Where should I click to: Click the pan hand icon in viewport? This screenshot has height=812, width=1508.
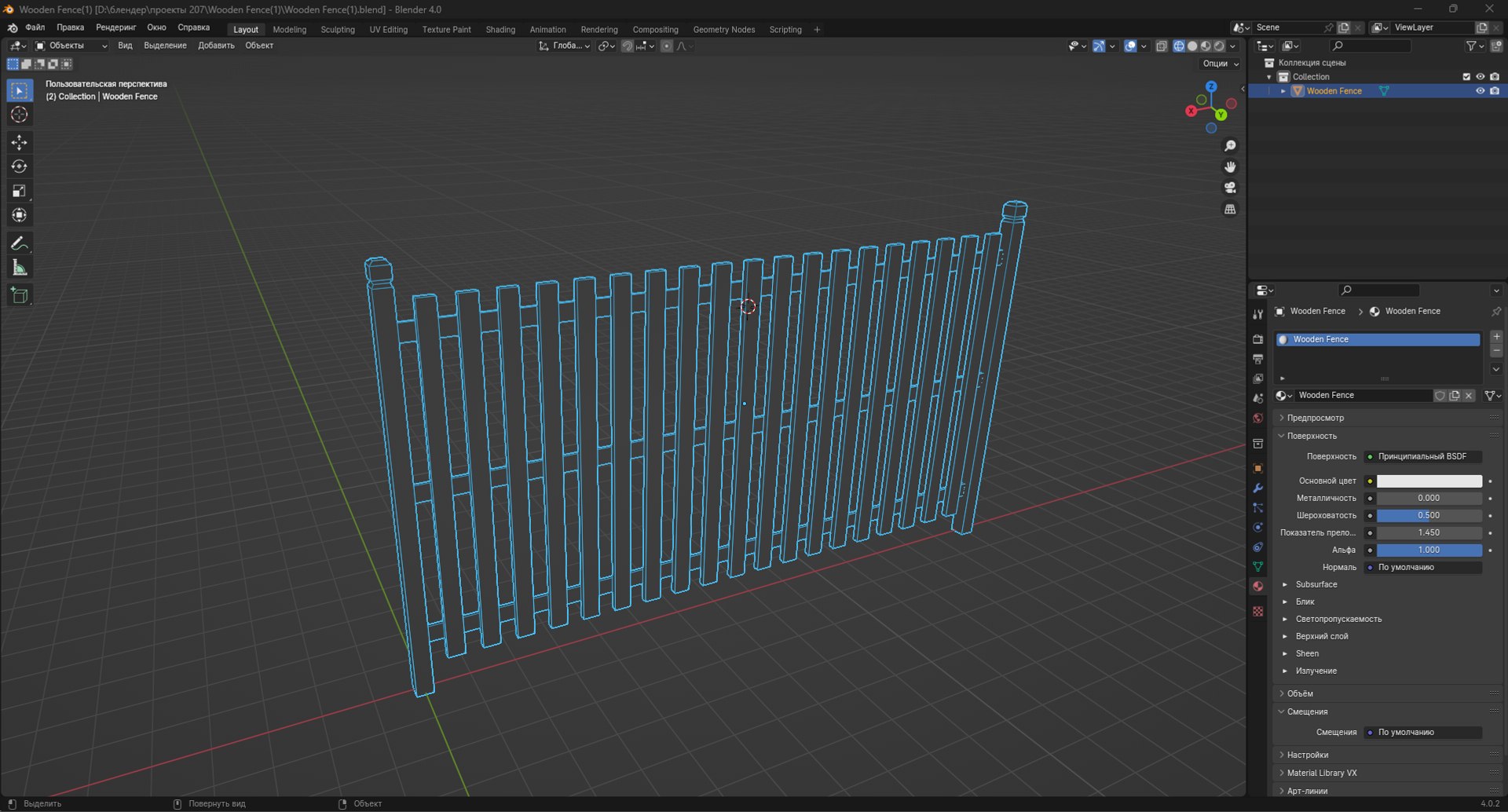(x=1230, y=167)
